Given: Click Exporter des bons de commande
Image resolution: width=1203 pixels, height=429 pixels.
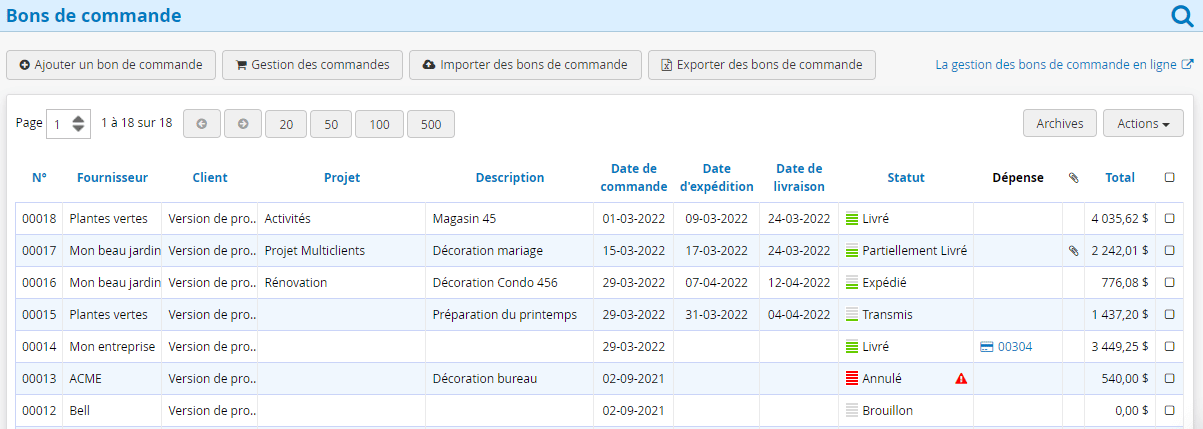Looking at the screenshot, I should [x=761, y=65].
